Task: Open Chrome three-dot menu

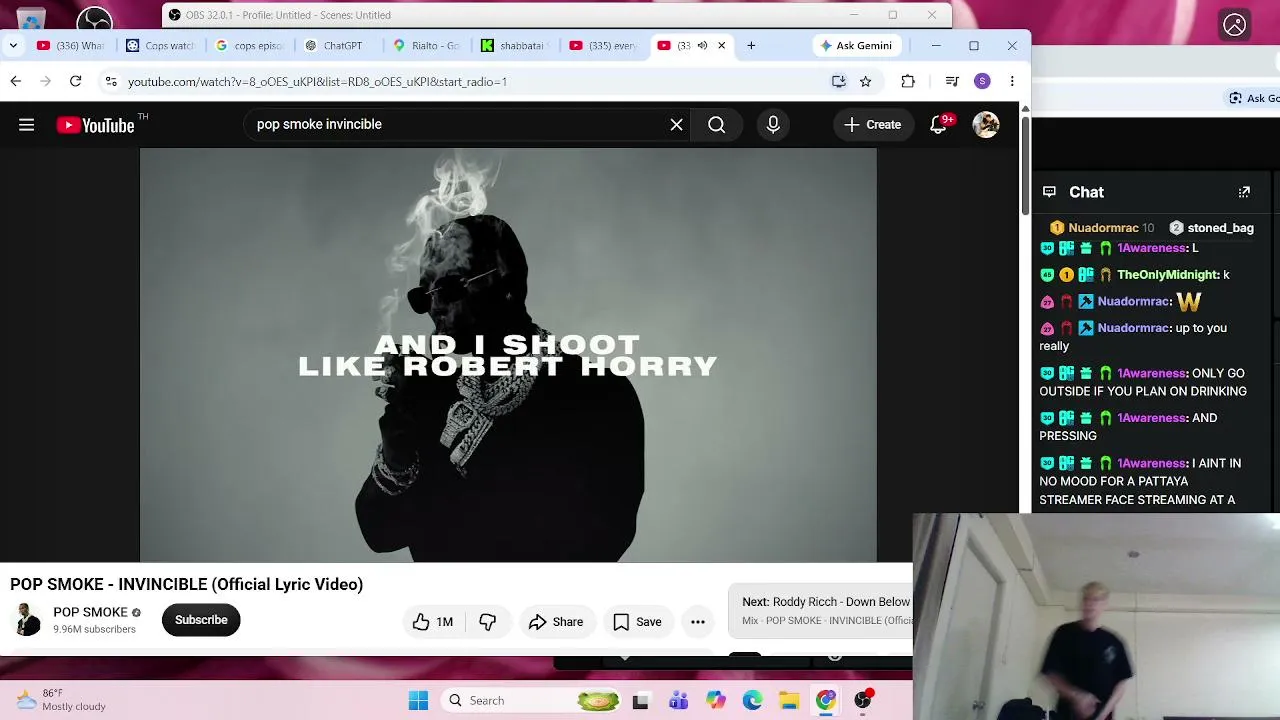Action: point(1012,82)
